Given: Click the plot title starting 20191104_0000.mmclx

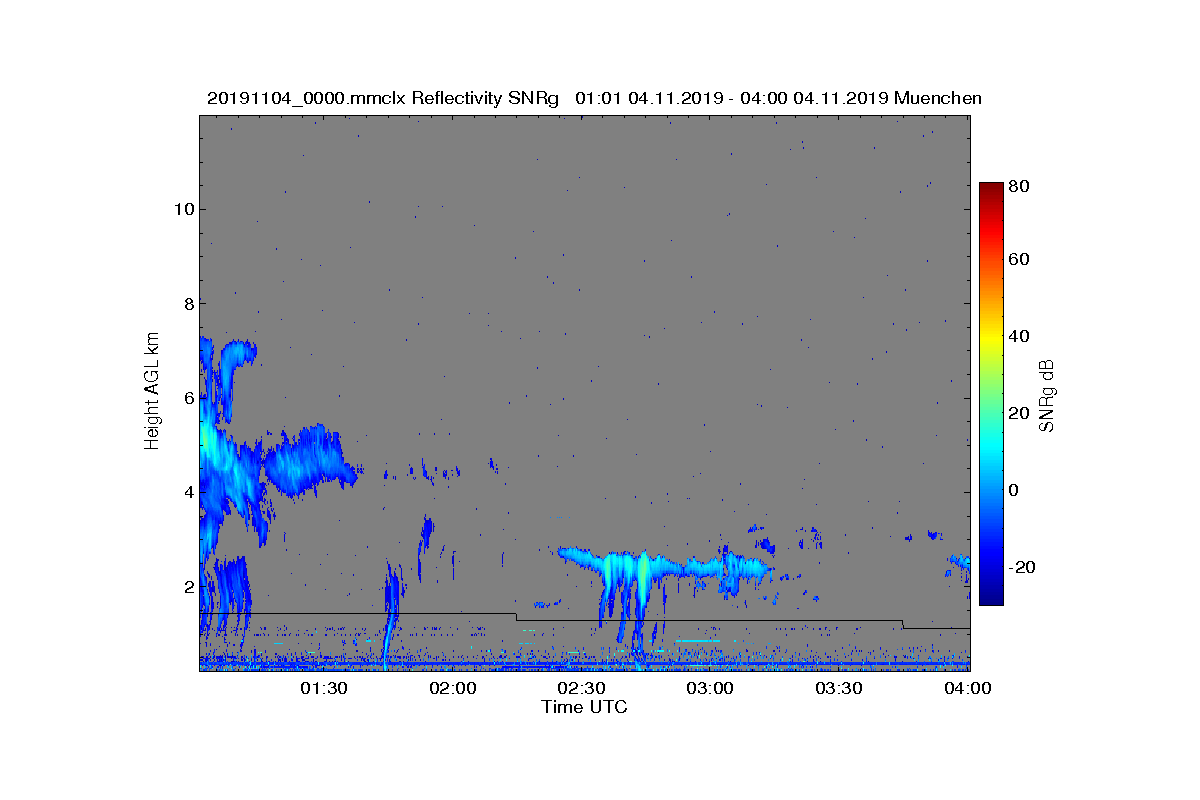Looking at the screenshot, I should tap(594, 98).
